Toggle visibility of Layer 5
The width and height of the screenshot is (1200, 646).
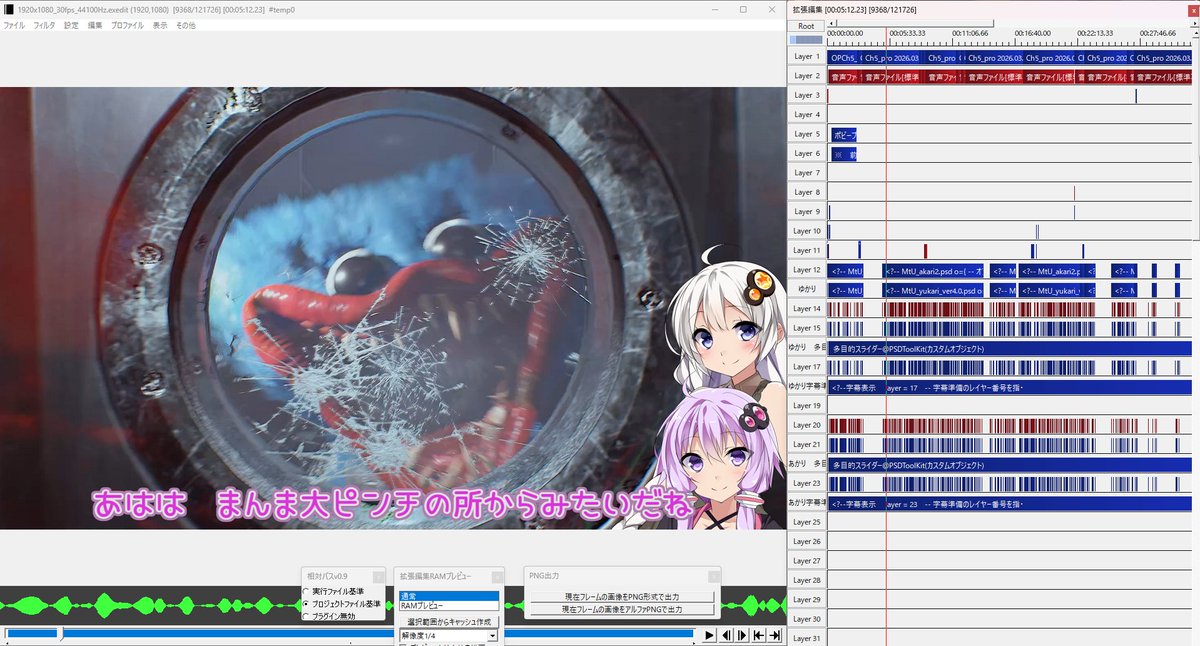pyautogui.click(x=806, y=134)
